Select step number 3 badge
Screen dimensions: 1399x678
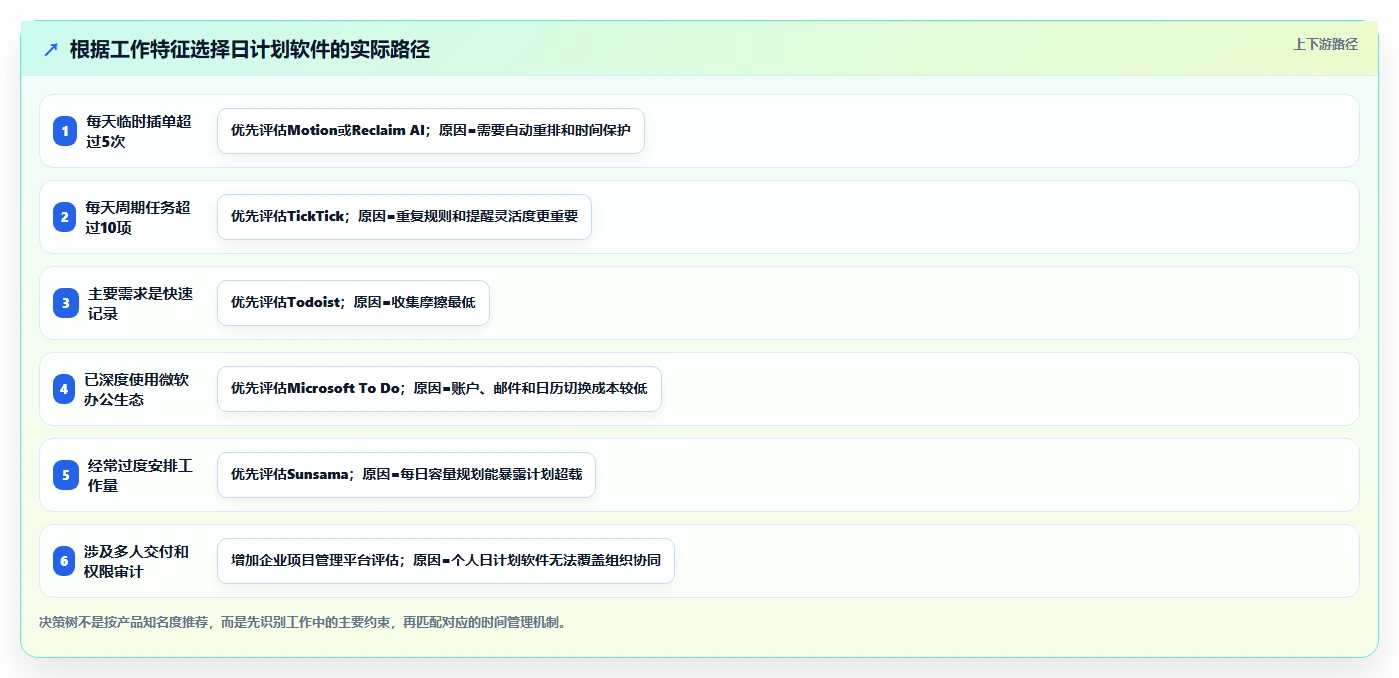tap(65, 303)
